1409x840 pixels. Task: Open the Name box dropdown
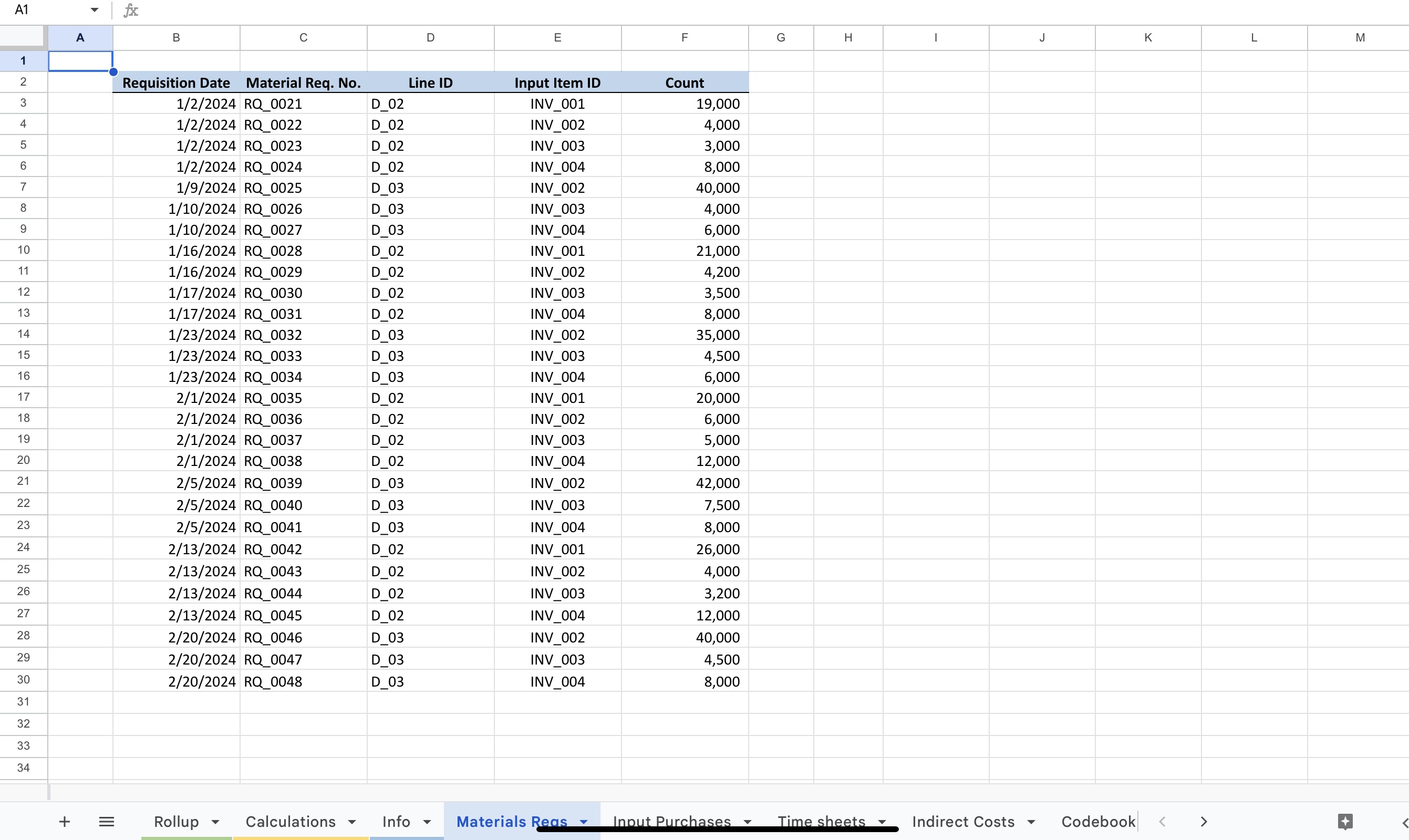[x=94, y=9]
